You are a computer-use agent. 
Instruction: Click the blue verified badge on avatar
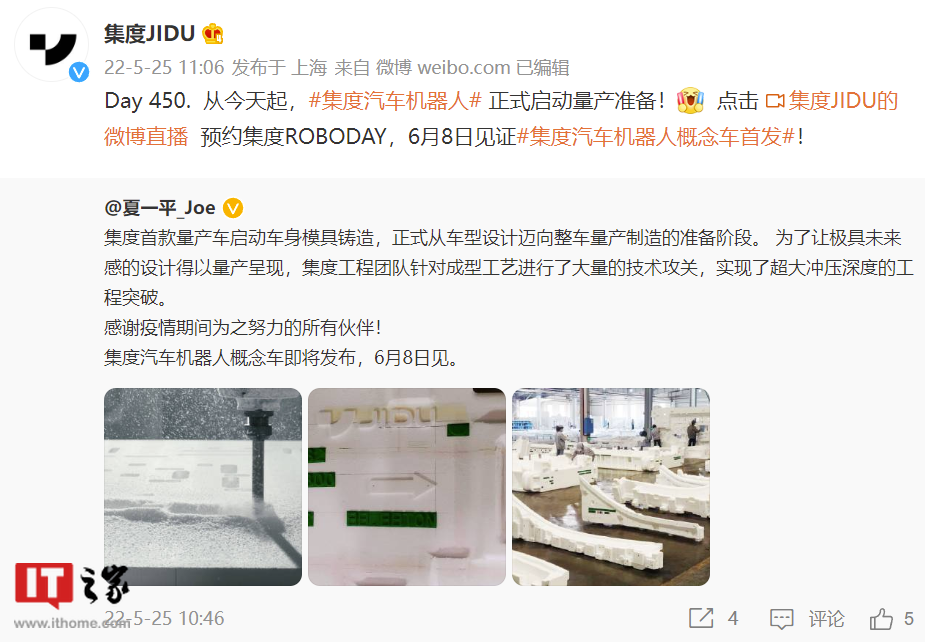coord(79,72)
